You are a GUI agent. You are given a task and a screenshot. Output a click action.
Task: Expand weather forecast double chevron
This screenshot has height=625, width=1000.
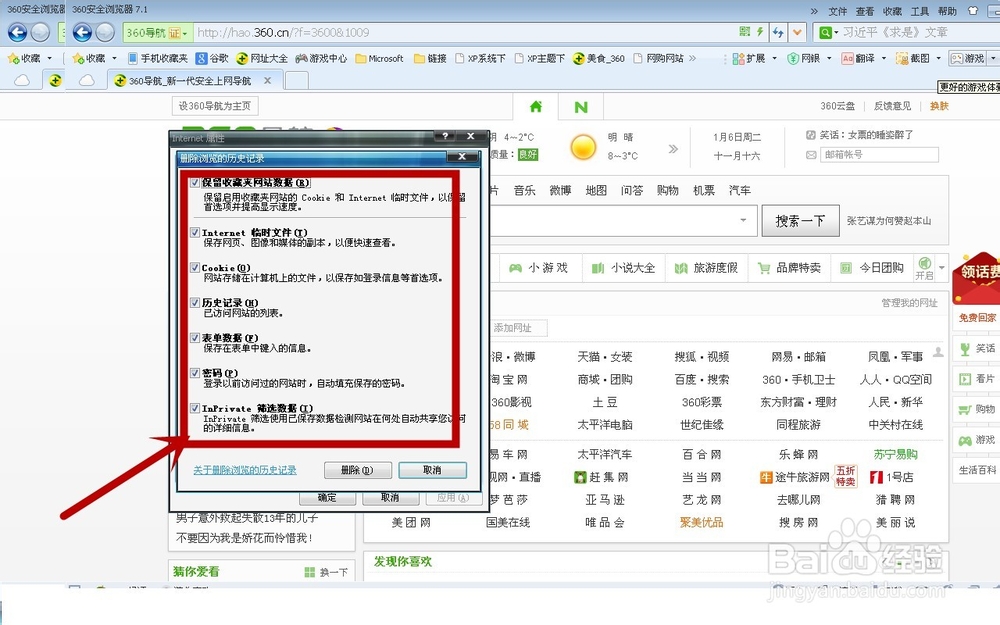(x=673, y=149)
